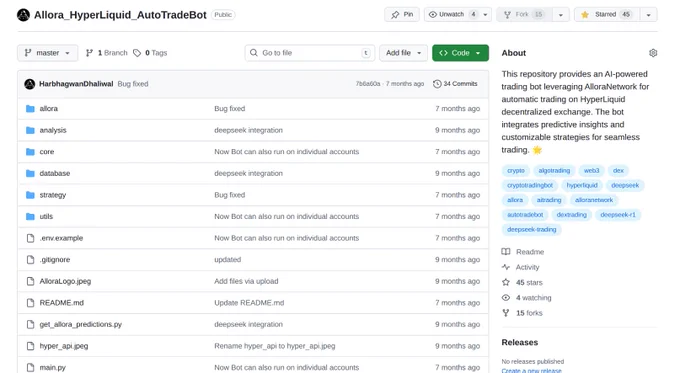Screen dimensions: 680x373
Task: View the 1 Branch link
Action: (107, 53)
